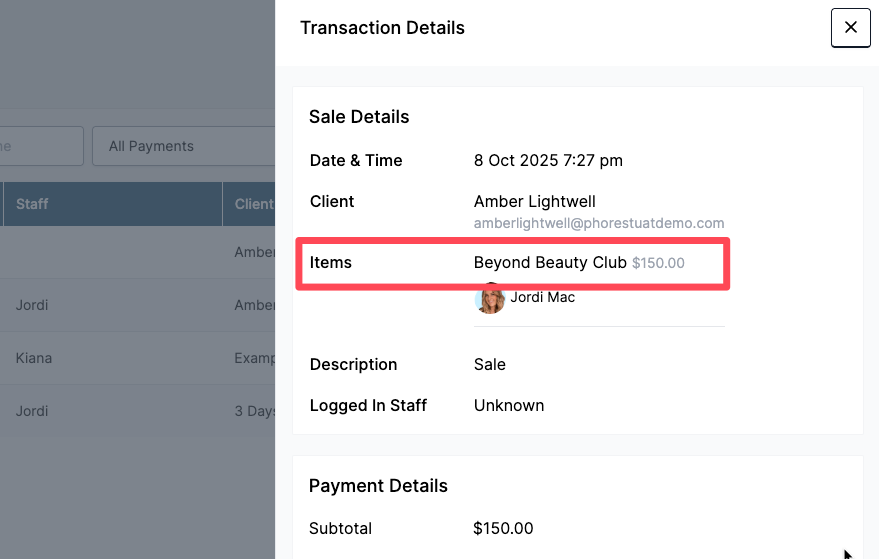The height and width of the screenshot is (559, 879).
Task: Click the amberlightwell@phorestuatdemo.com email address
Action: [598, 223]
